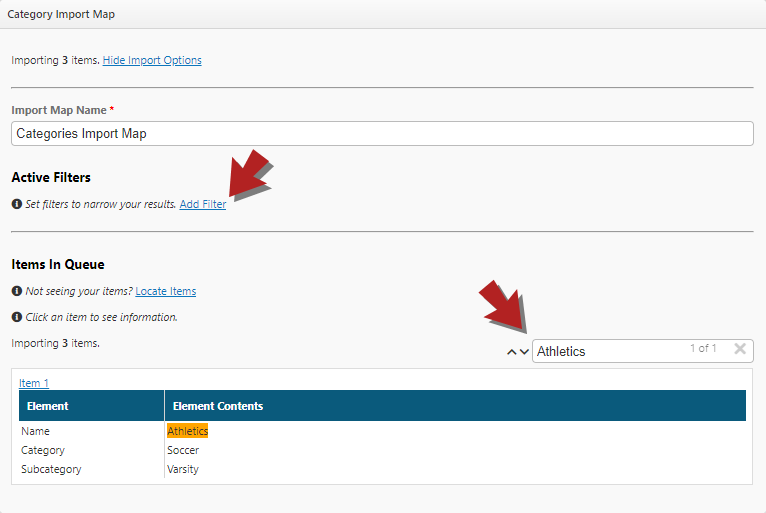766x513 pixels.
Task: Click Hide Import Options link
Action: (152, 60)
